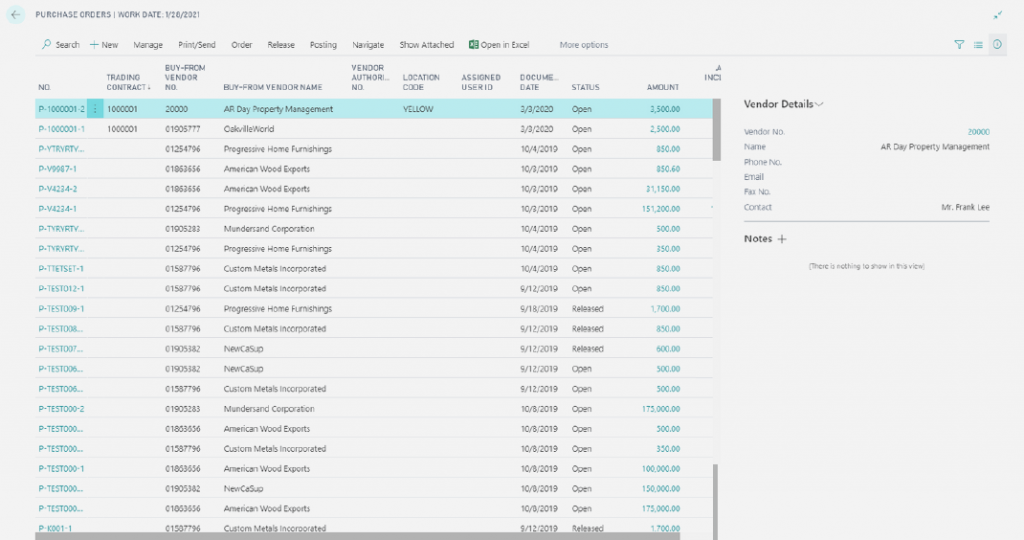
Task: Select the OakvilleWorld vendor name cell
Action: [249, 129]
